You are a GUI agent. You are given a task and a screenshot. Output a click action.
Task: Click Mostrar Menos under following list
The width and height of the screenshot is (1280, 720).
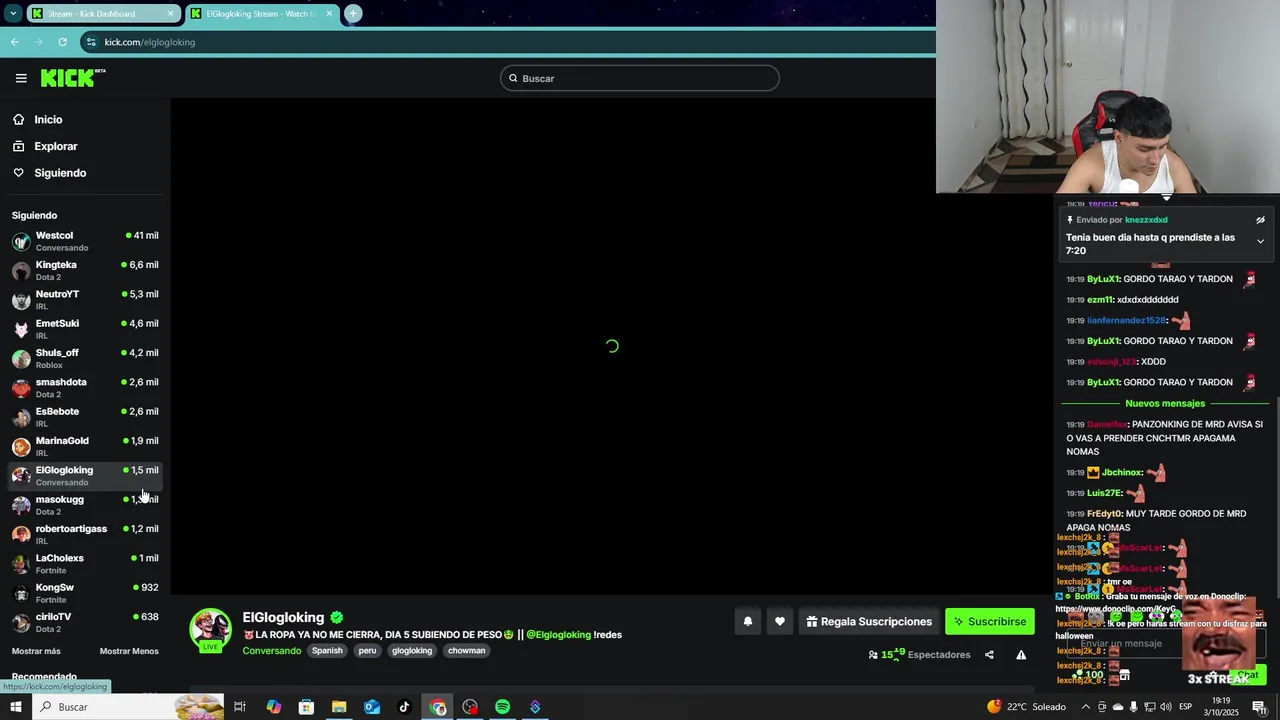click(129, 651)
